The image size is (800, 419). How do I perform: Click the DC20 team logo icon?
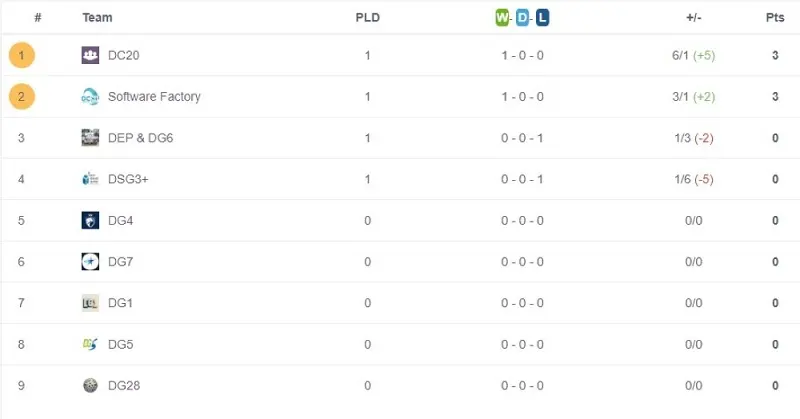point(90,56)
